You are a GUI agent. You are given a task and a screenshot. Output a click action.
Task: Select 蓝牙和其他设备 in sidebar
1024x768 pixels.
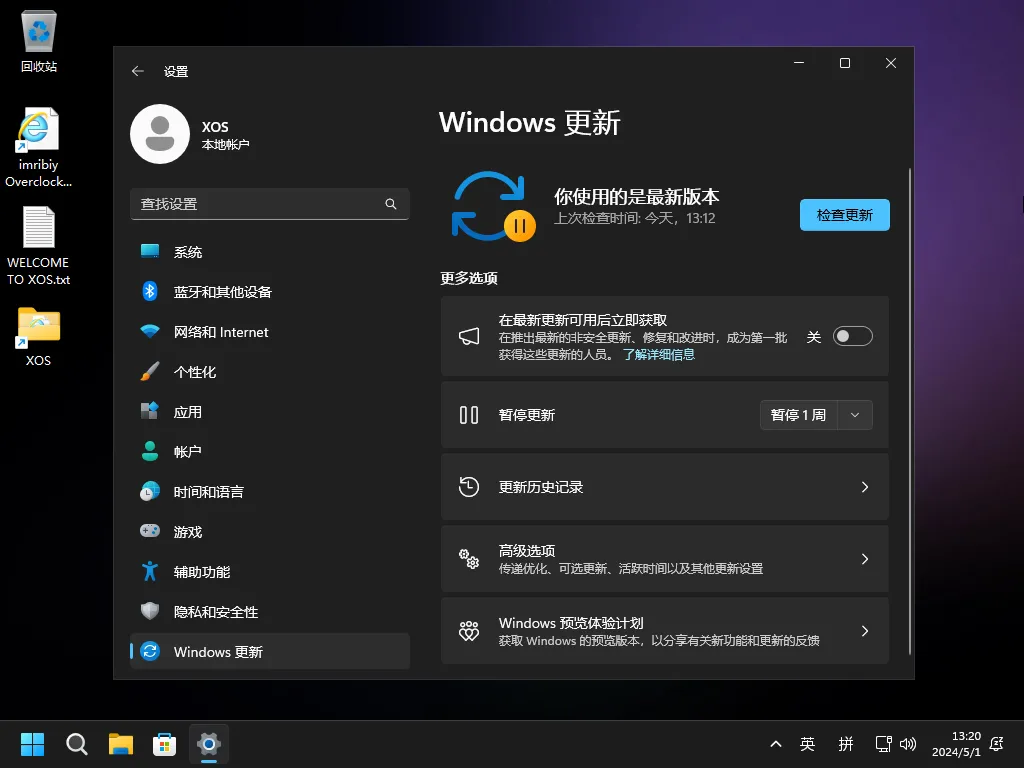pos(225,291)
